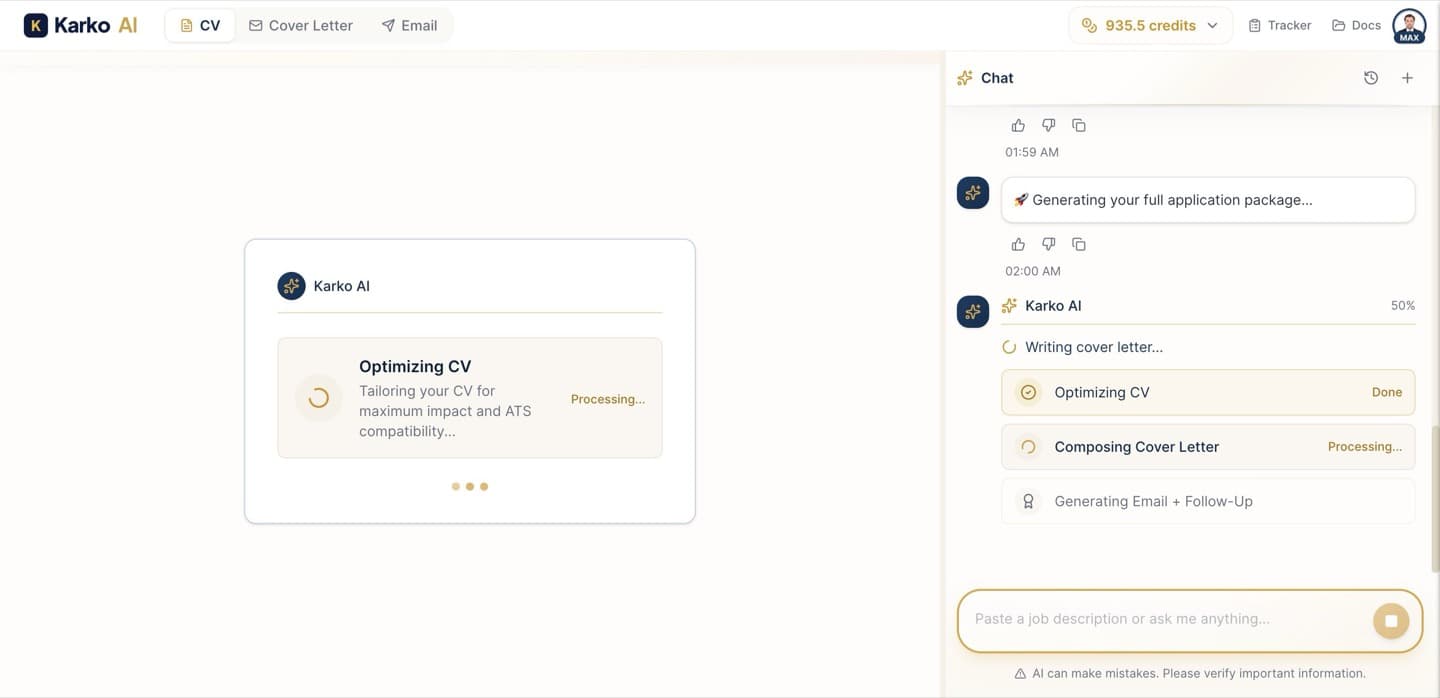Viewport: 1440px width, 698px height.
Task: Click the job description input field
Action: pos(1150,619)
